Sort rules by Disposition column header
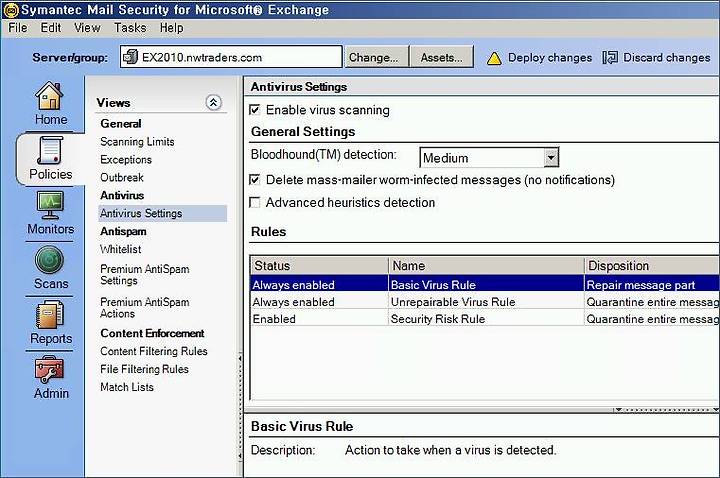Viewport: 720px width, 478px height. point(652,265)
